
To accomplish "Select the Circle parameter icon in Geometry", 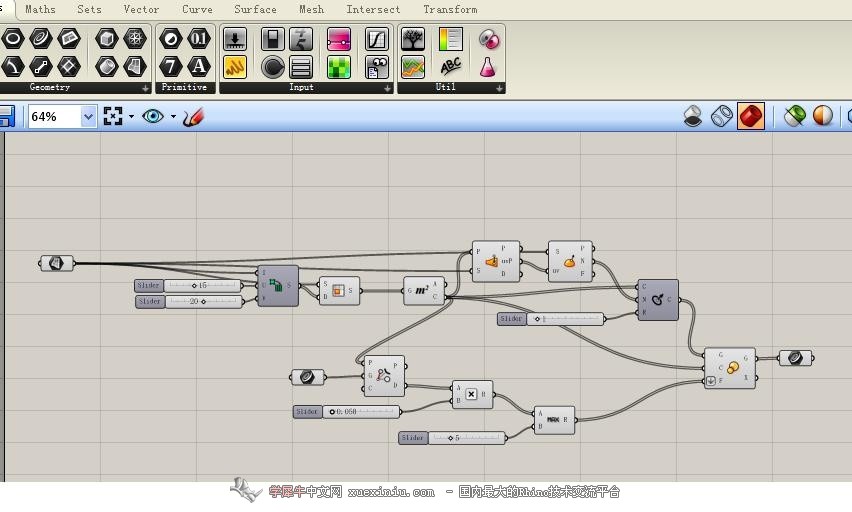I will point(13,39).
